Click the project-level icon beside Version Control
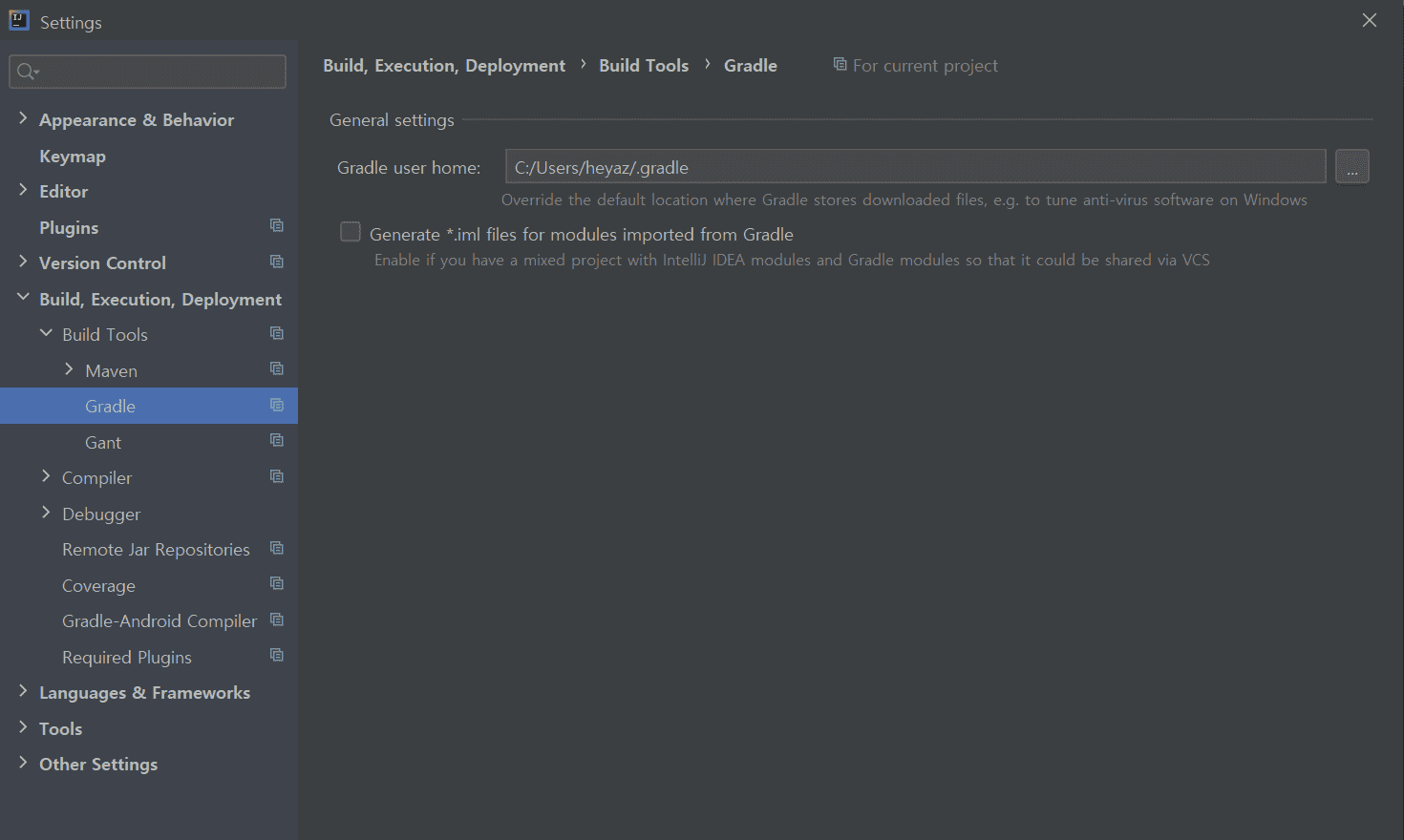The image size is (1404, 840). coord(277,262)
